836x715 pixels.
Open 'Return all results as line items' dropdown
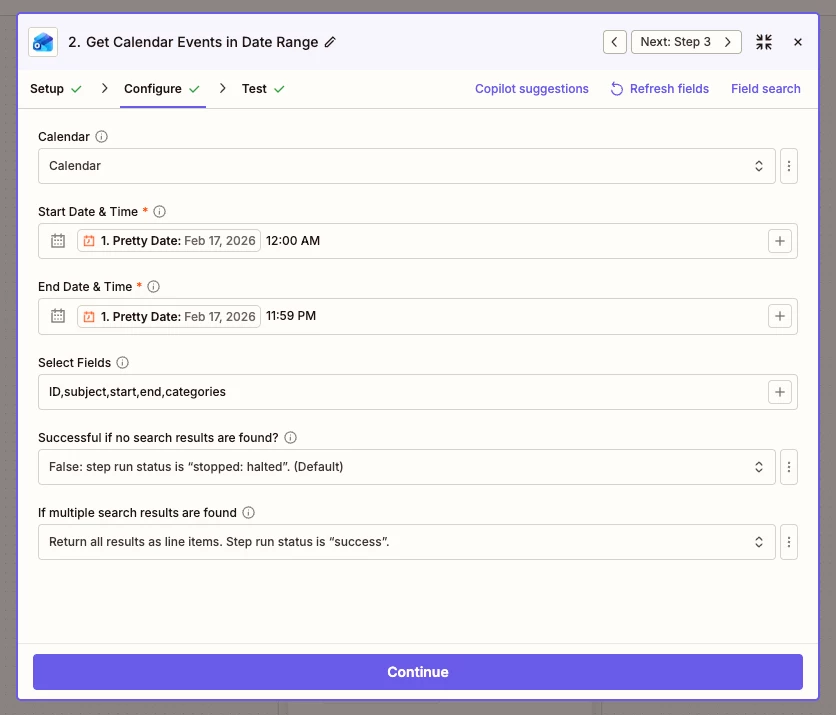(x=406, y=542)
